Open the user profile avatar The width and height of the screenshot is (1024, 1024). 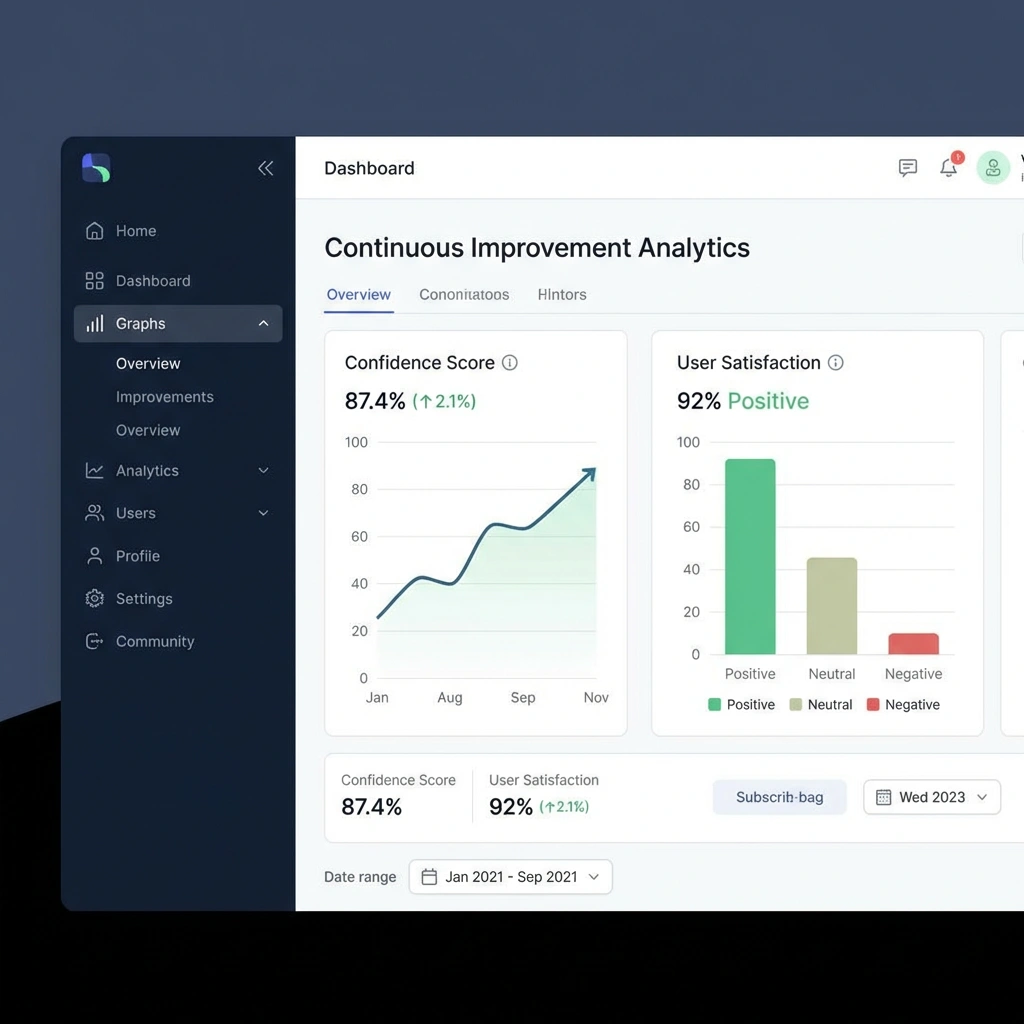pos(992,167)
